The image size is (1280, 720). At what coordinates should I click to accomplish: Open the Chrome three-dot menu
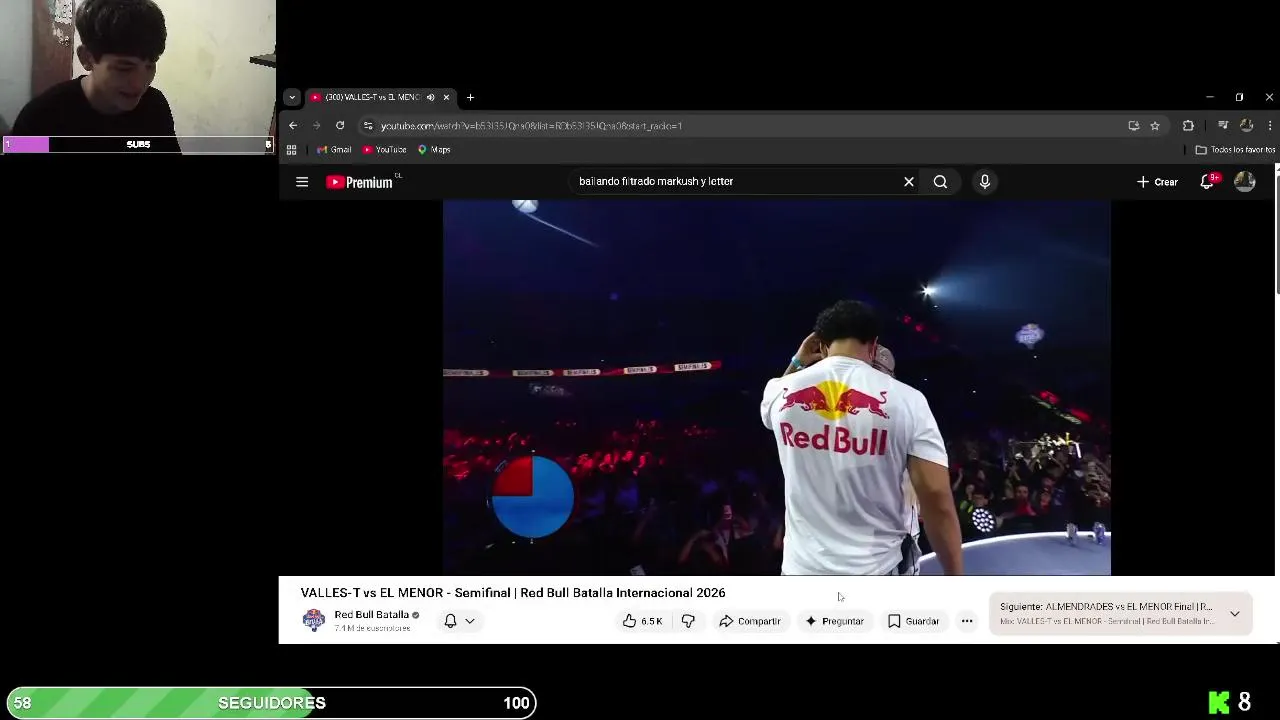(1270, 126)
